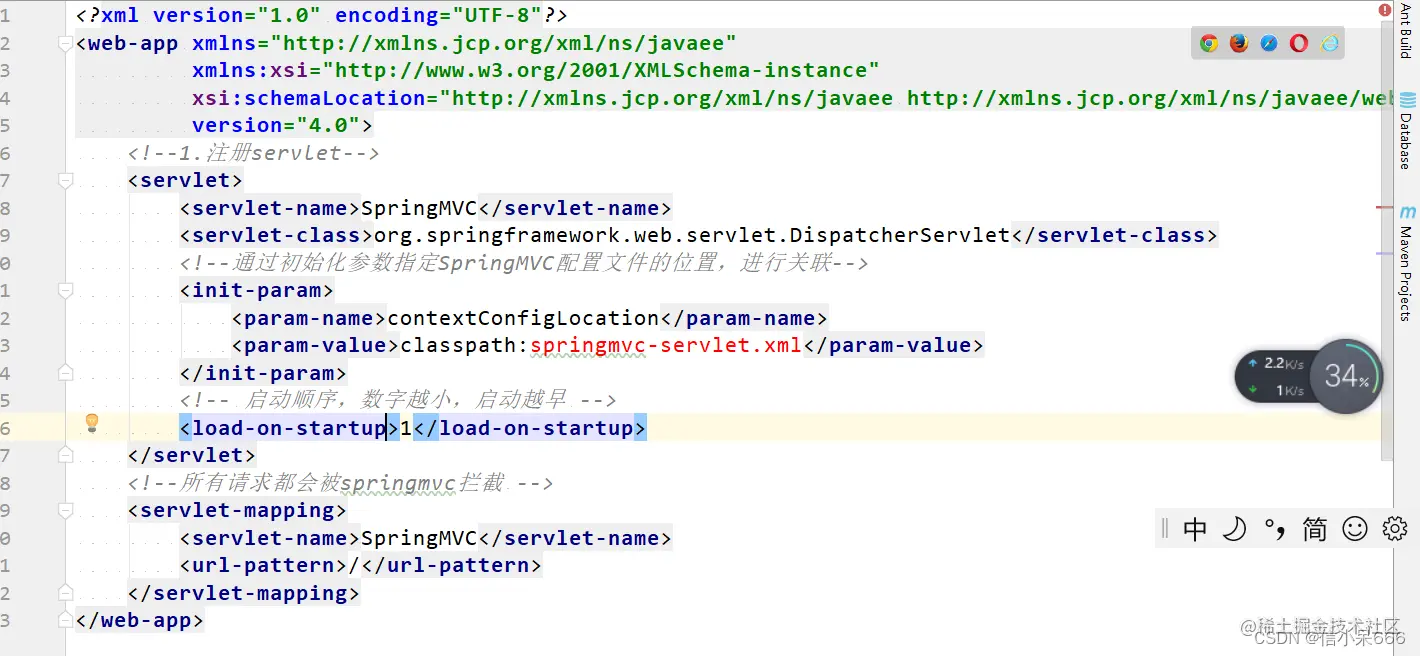Screen dimensions: 1420x656
Task: Click the input method bar drag handle
Action: coord(1165,529)
